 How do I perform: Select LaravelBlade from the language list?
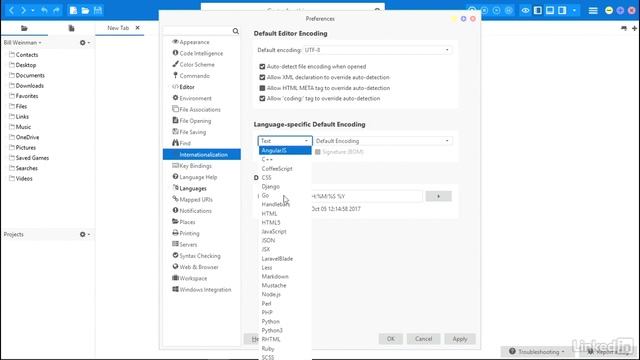[x=285, y=259]
